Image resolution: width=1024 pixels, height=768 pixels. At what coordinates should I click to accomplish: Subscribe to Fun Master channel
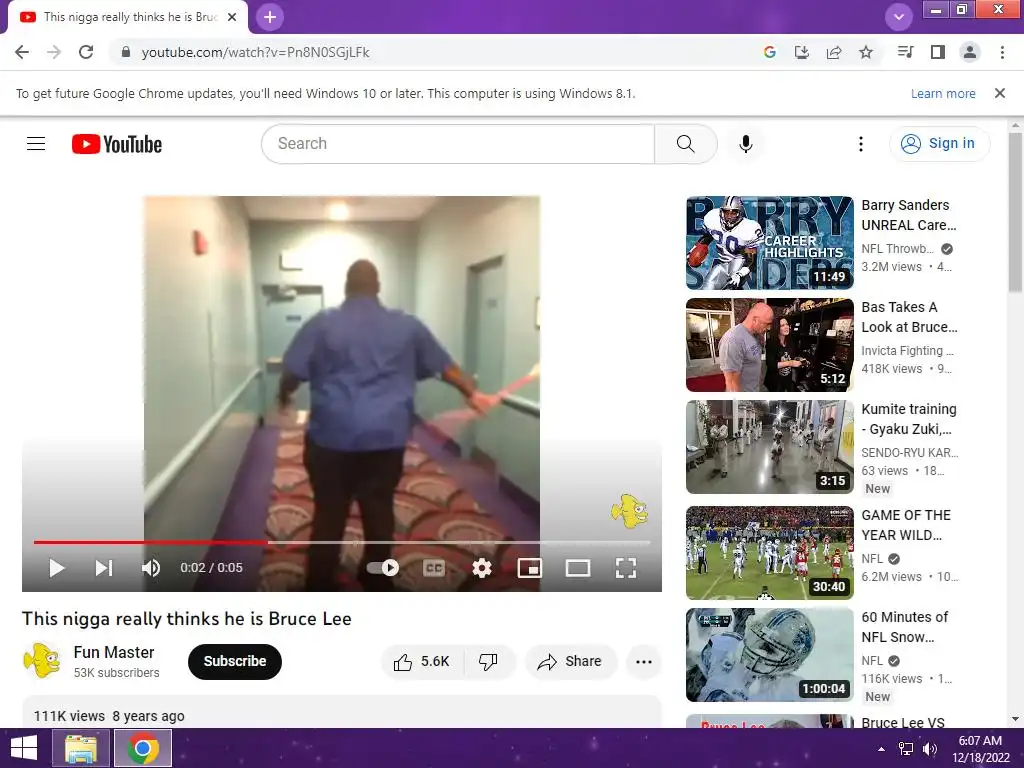coord(235,662)
